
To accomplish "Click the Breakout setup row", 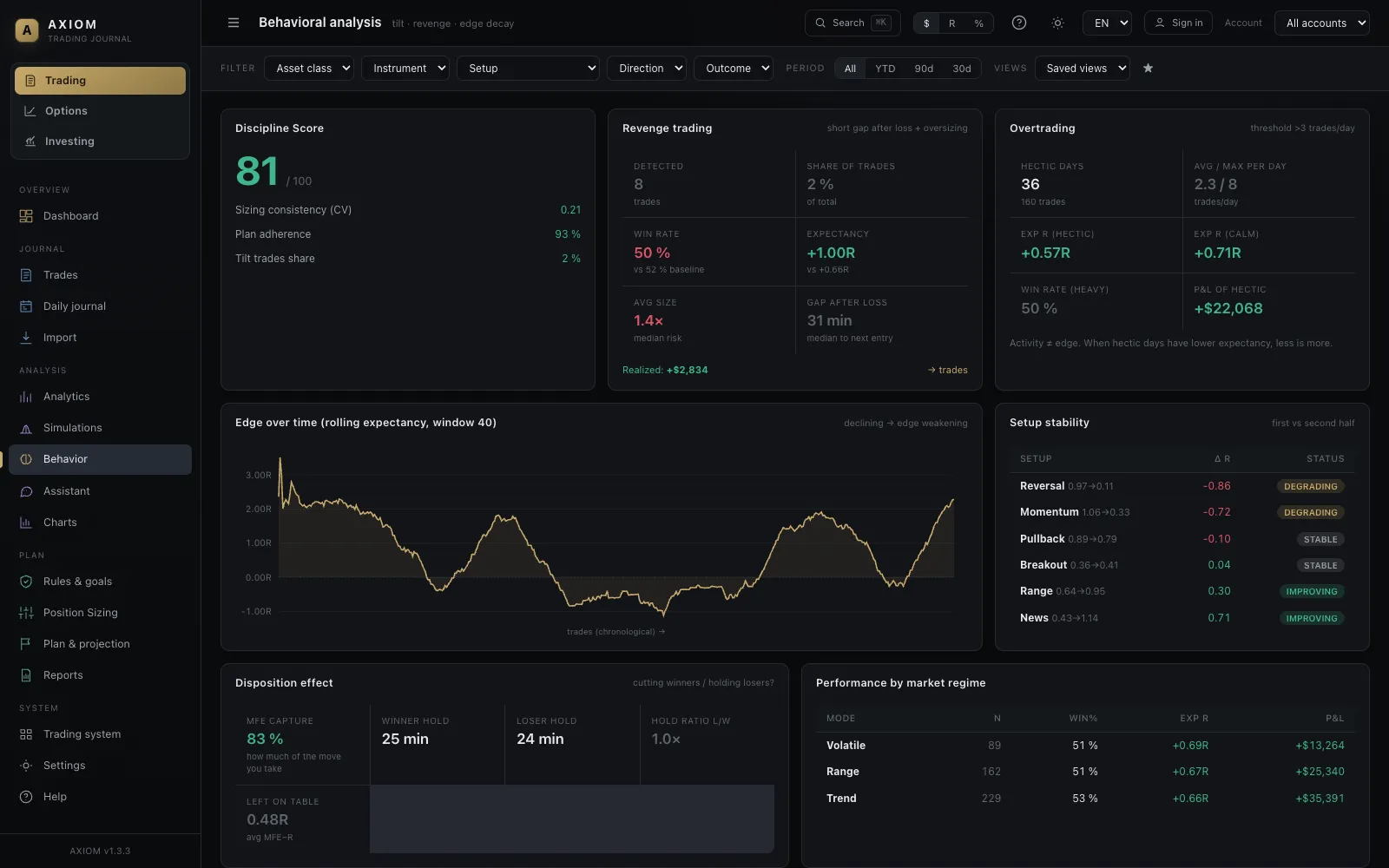I will [x=1182, y=565].
